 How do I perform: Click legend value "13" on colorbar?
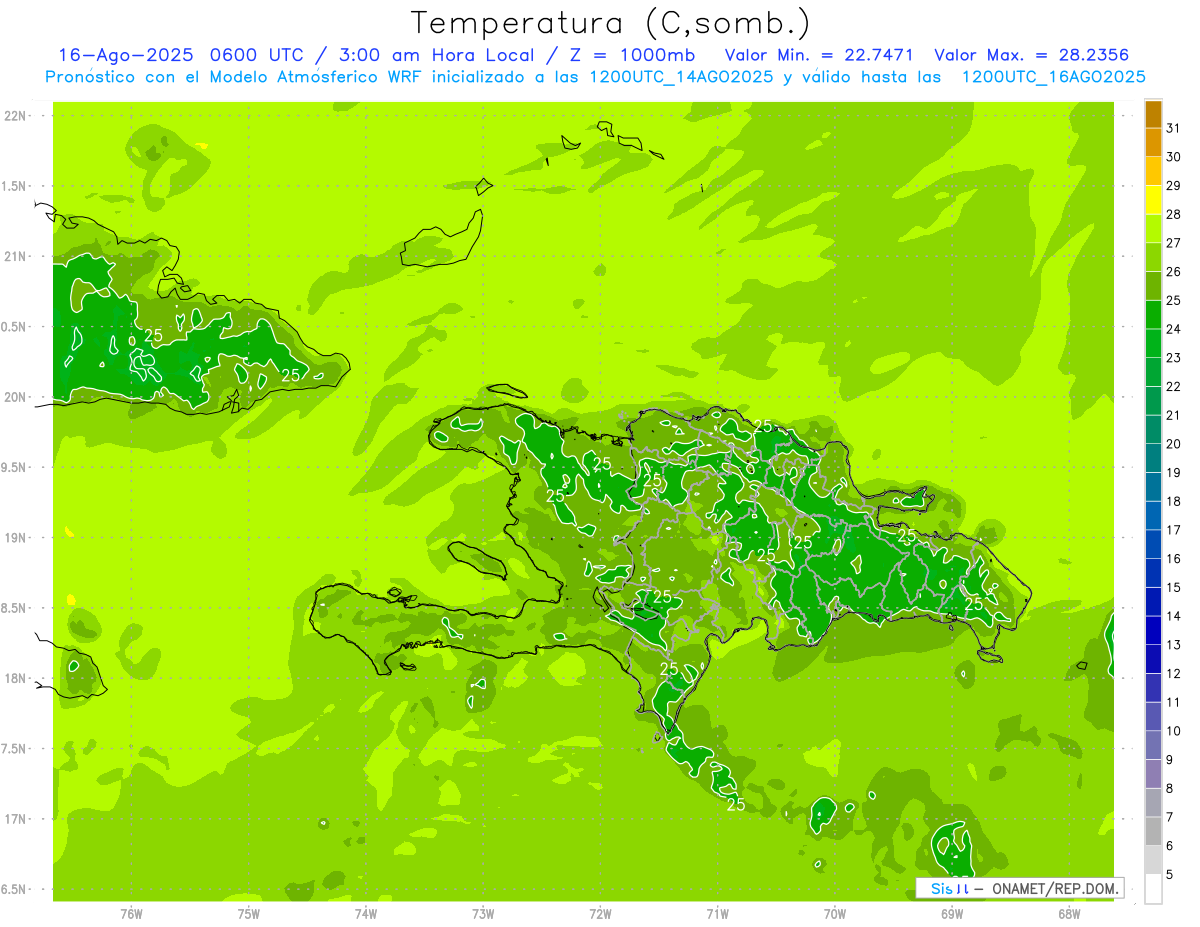tap(1174, 645)
